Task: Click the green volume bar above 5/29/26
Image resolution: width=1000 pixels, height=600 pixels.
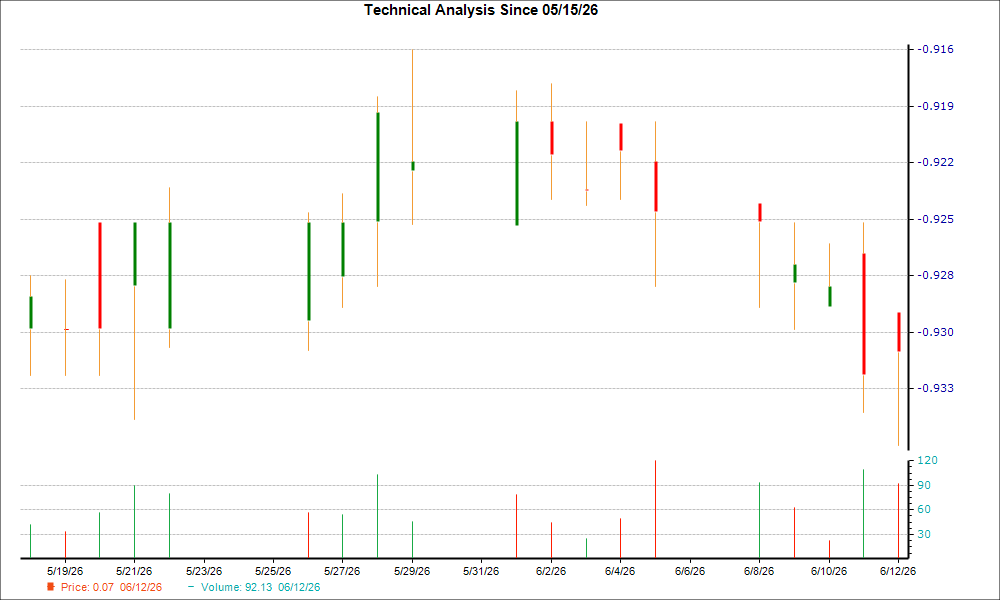Action: tap(412, 539)
